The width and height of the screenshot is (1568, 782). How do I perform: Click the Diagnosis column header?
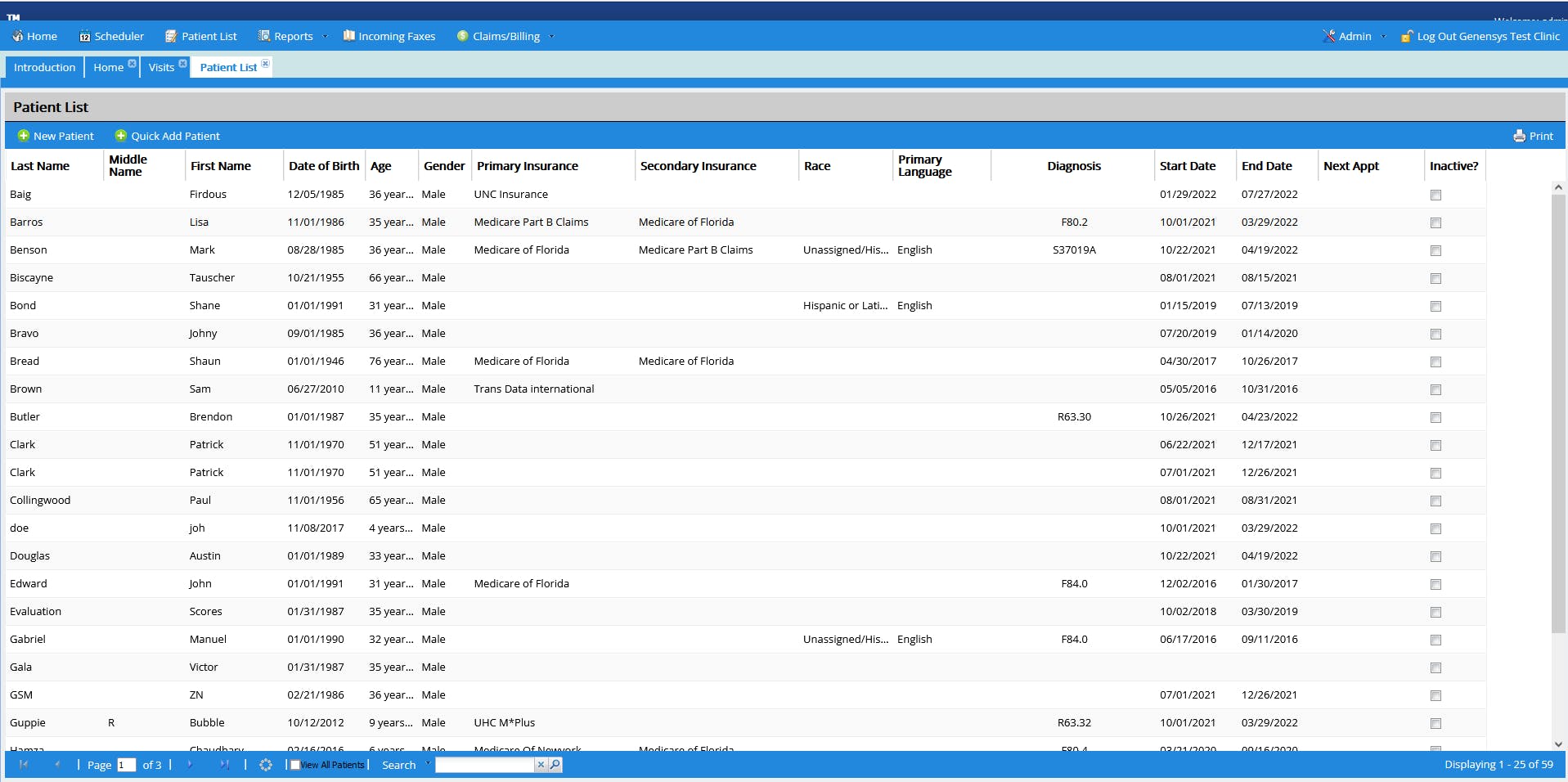[x=1073, y=166]
